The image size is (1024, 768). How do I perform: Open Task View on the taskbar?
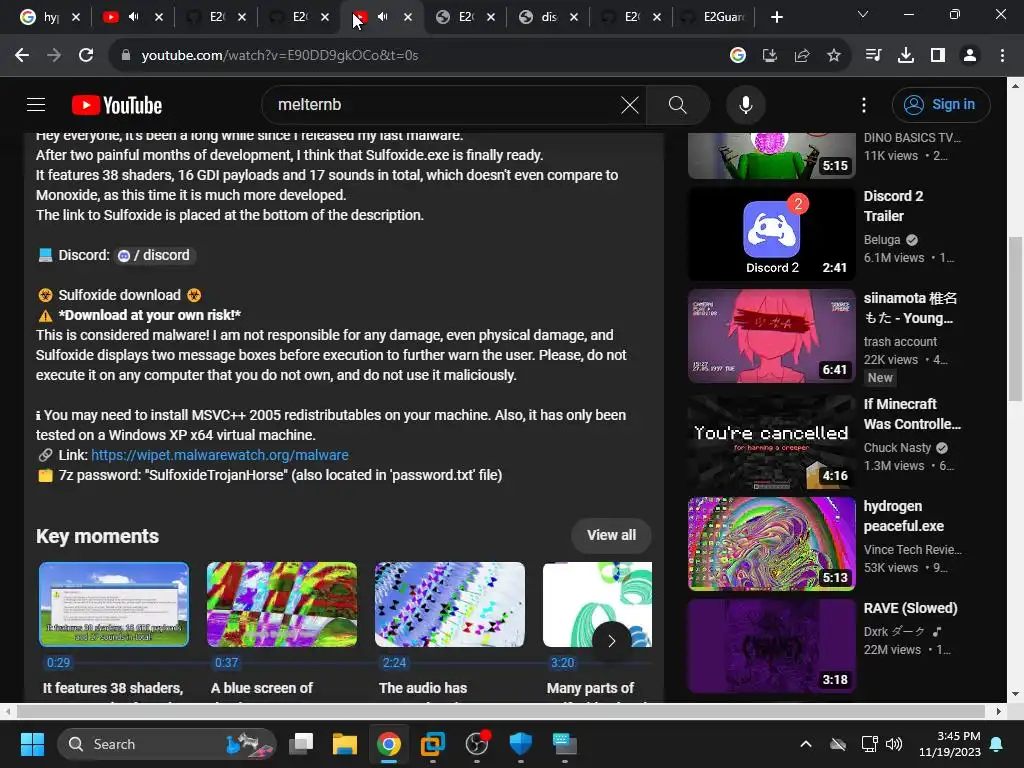tap(301, 744)
